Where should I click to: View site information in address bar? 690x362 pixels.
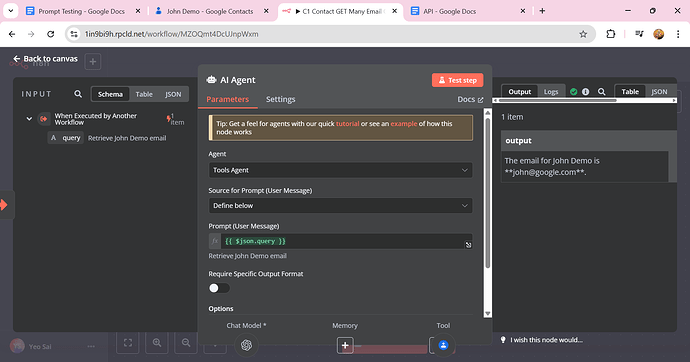coord(74,34)
